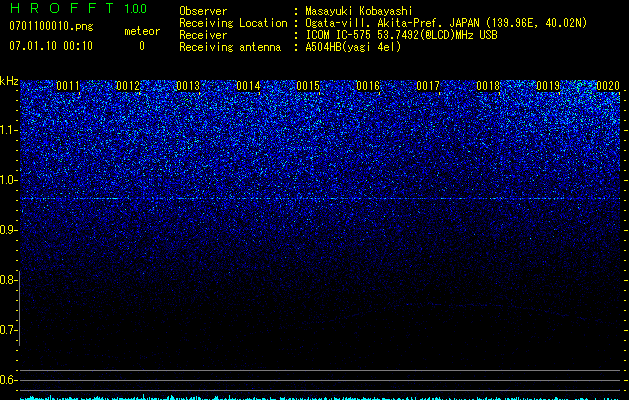629x400 pixels.
Task: Click the kHz axis unit label
Action: 9,81
